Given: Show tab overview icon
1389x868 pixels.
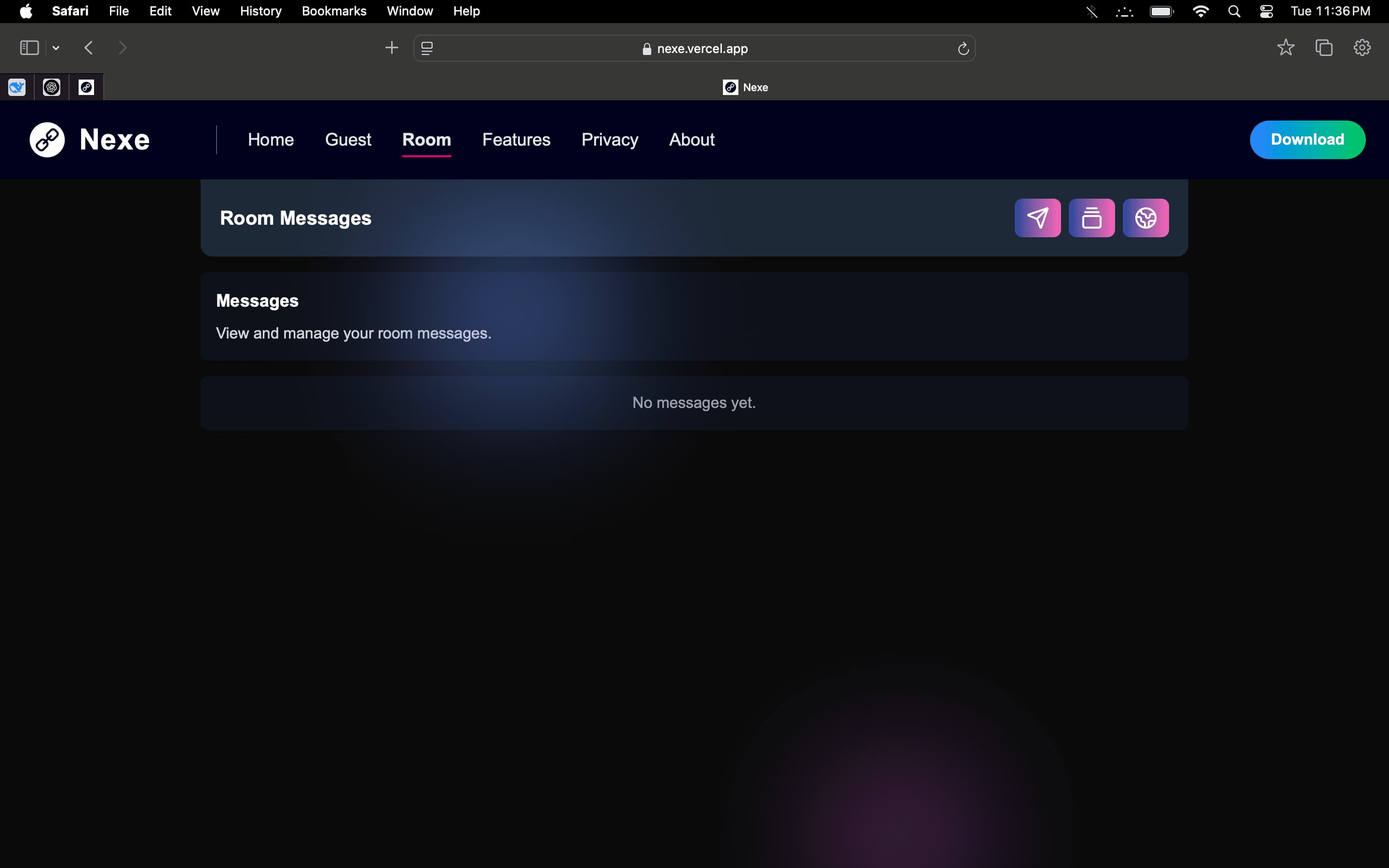Looking at the screenshot, I should click(x=1324, y=48).
